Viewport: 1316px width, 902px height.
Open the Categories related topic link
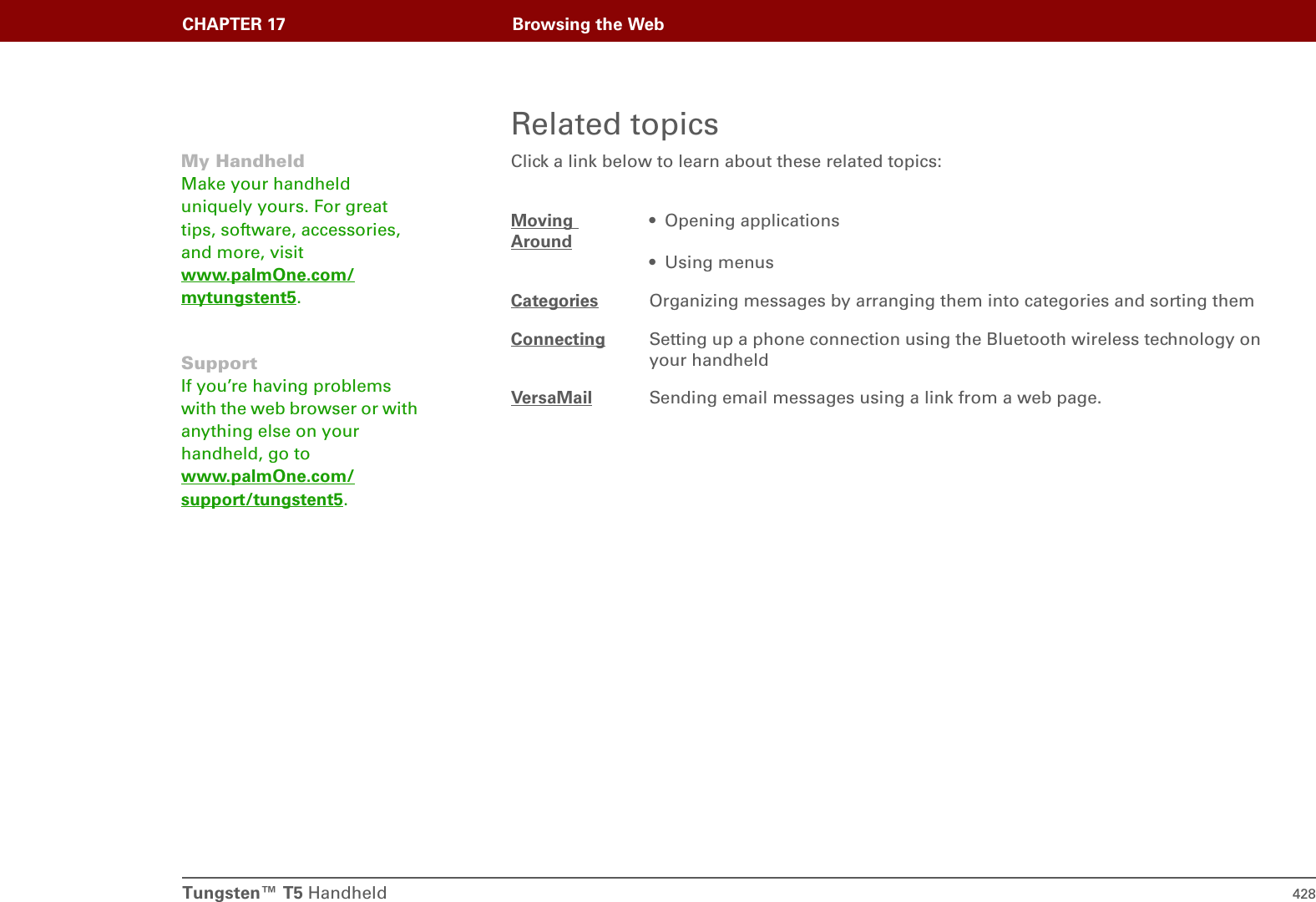click(x=554, y=301)
